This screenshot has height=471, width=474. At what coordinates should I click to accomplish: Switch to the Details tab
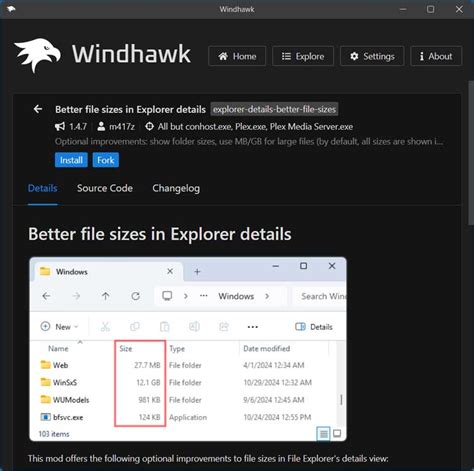43,188
